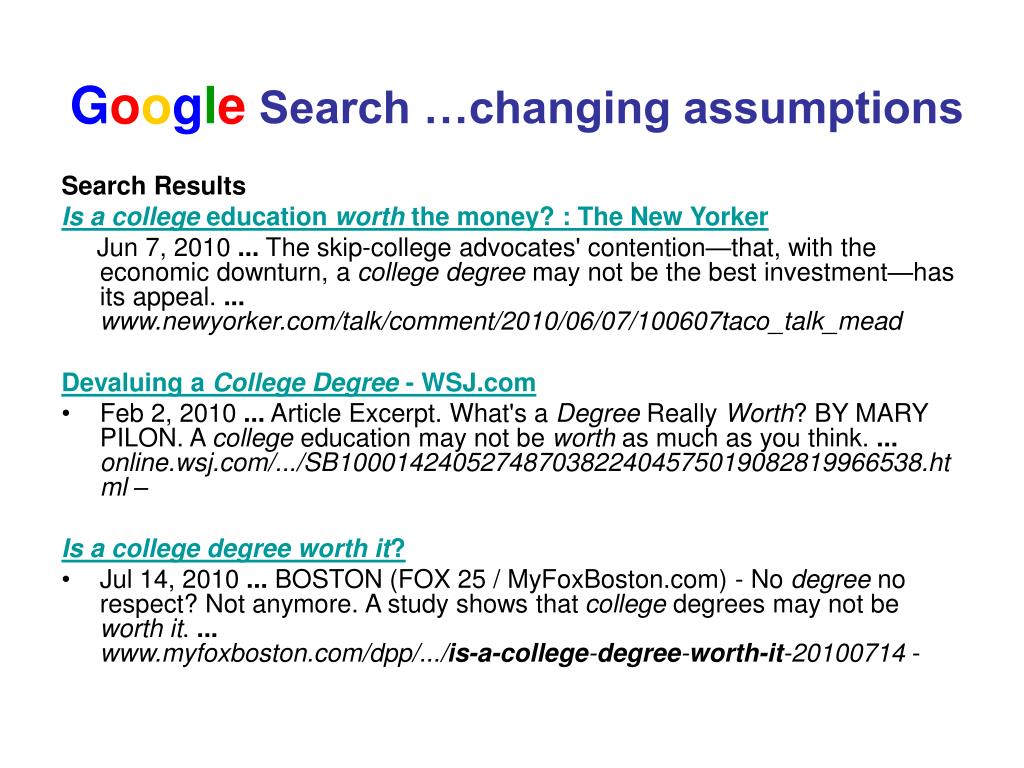Open the 'Is a college degree worth it?' link
This screenshot has width=1024, height=768.
click(x=233, y=549)
